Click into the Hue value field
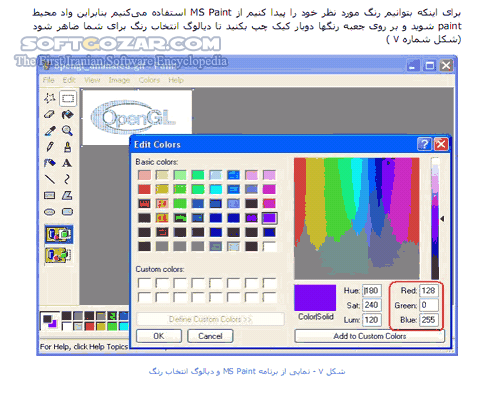Image resolution: width=500 pixels, height=400 pixels. [x=372, y=291]
